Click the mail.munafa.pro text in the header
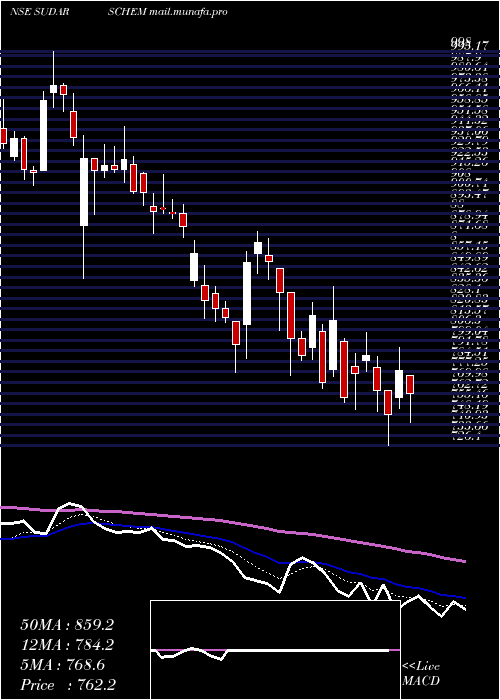Image resolution: width=500 pixels, height=700 pixels. [188, 12]
